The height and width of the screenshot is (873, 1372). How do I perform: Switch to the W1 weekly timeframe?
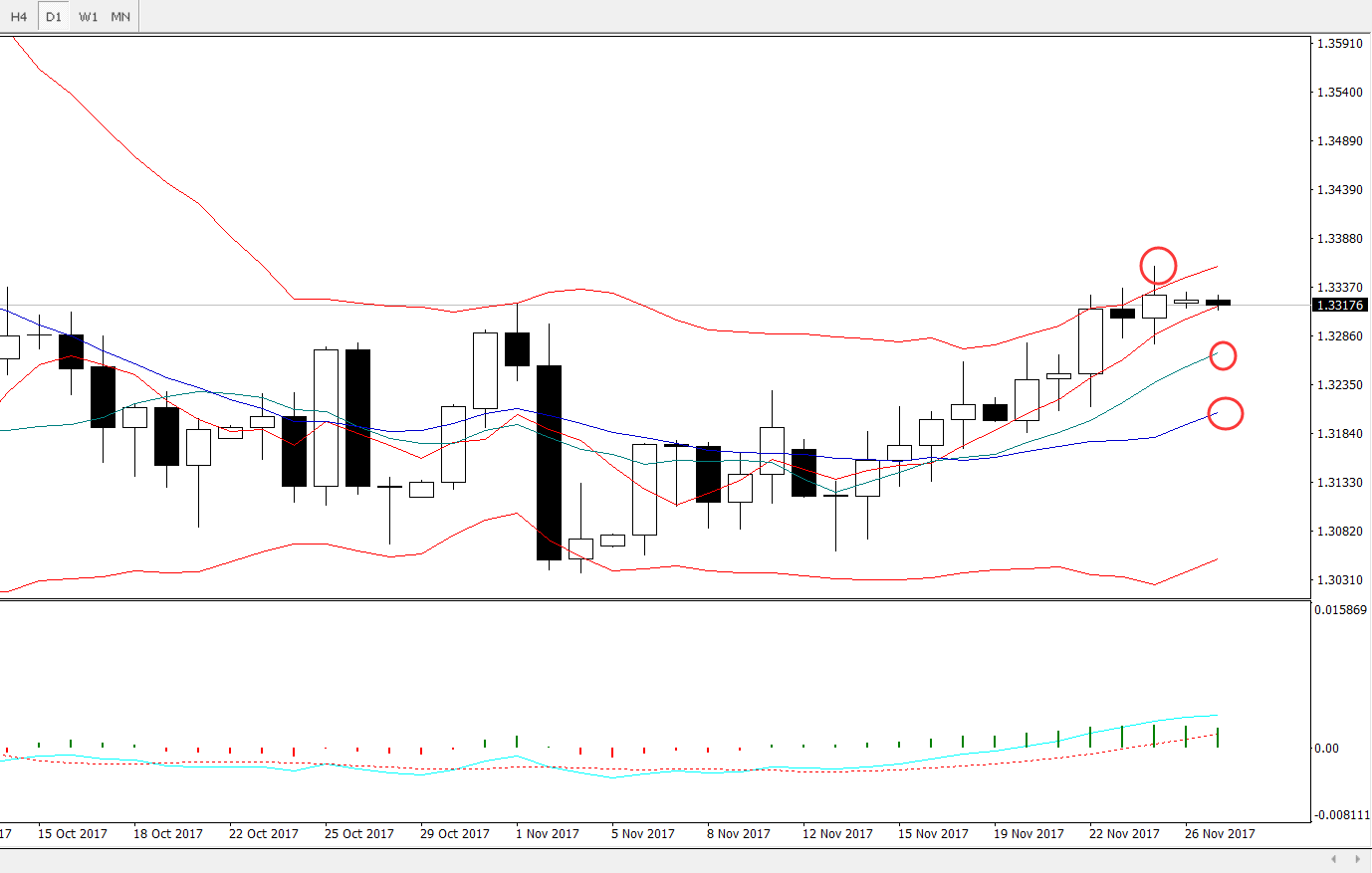89,17
